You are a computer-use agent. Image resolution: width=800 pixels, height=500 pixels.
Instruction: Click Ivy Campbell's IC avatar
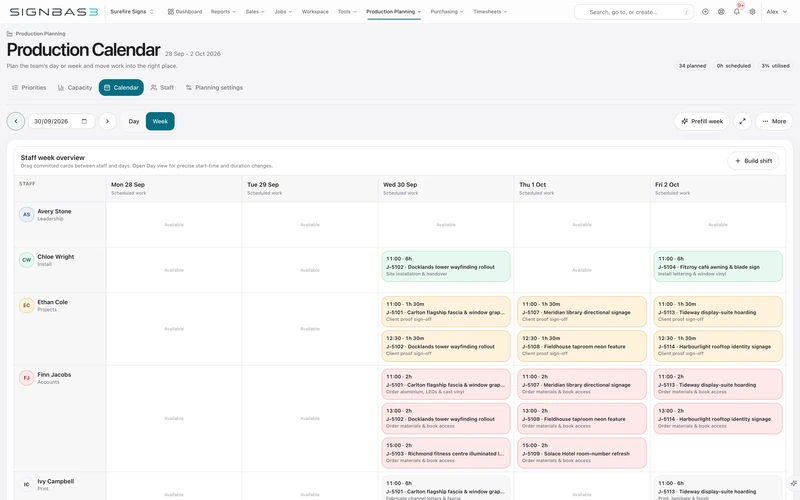[x=27, y=484]
